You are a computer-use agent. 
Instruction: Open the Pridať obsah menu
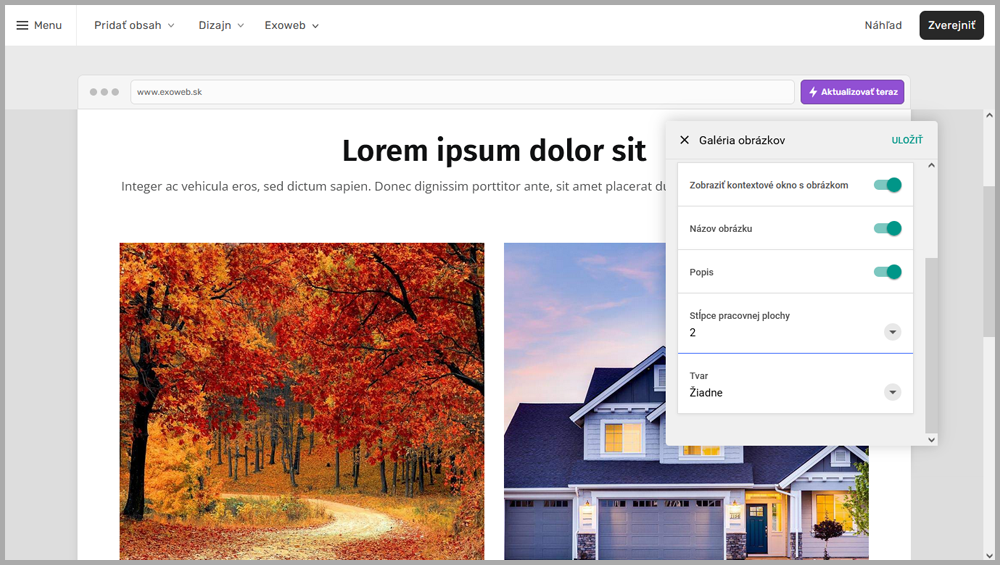(134, 25)
